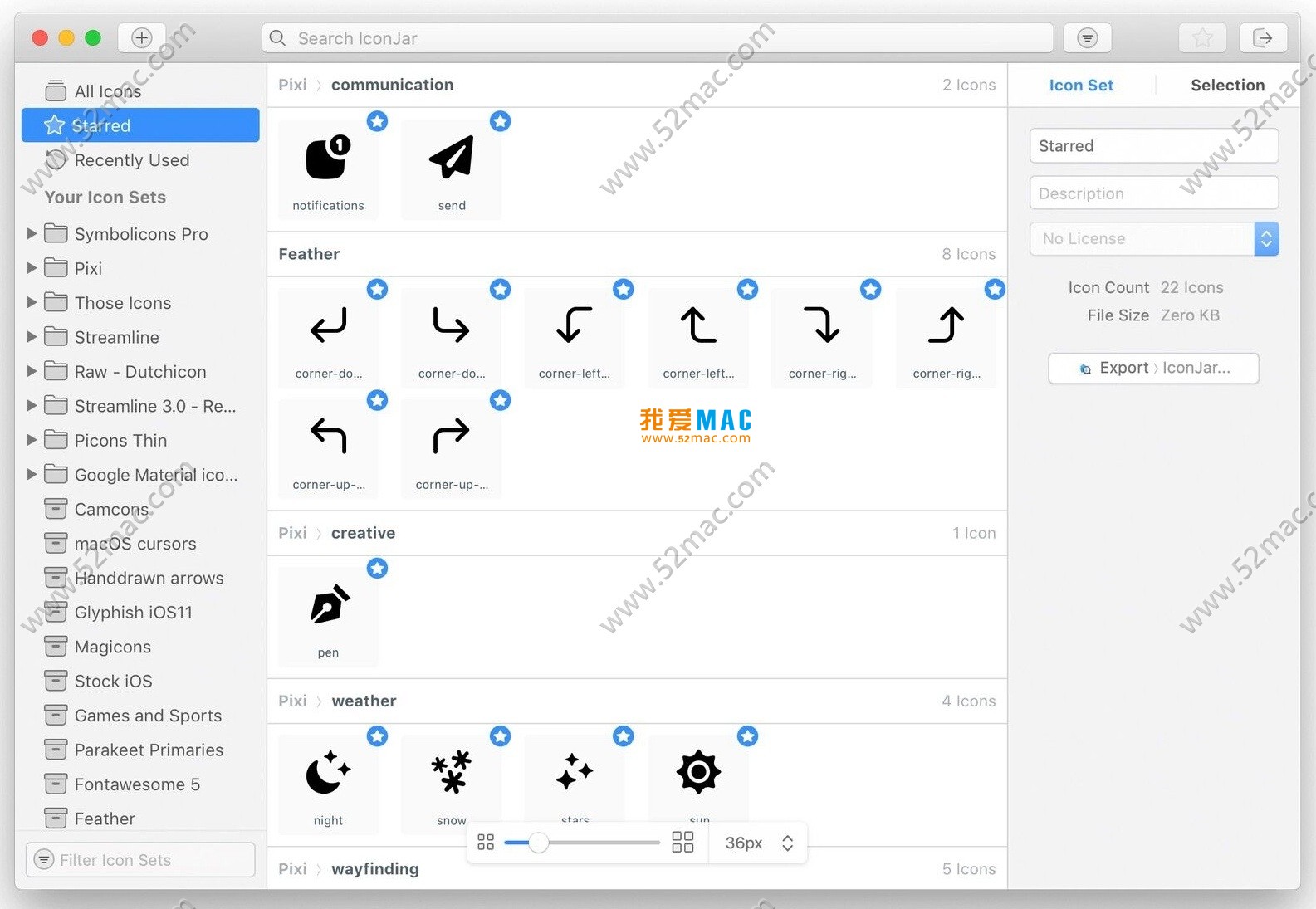Select the corner-up-right arrow icon
The height and width of the screenshot is (909, 1316).
point(452,448)
